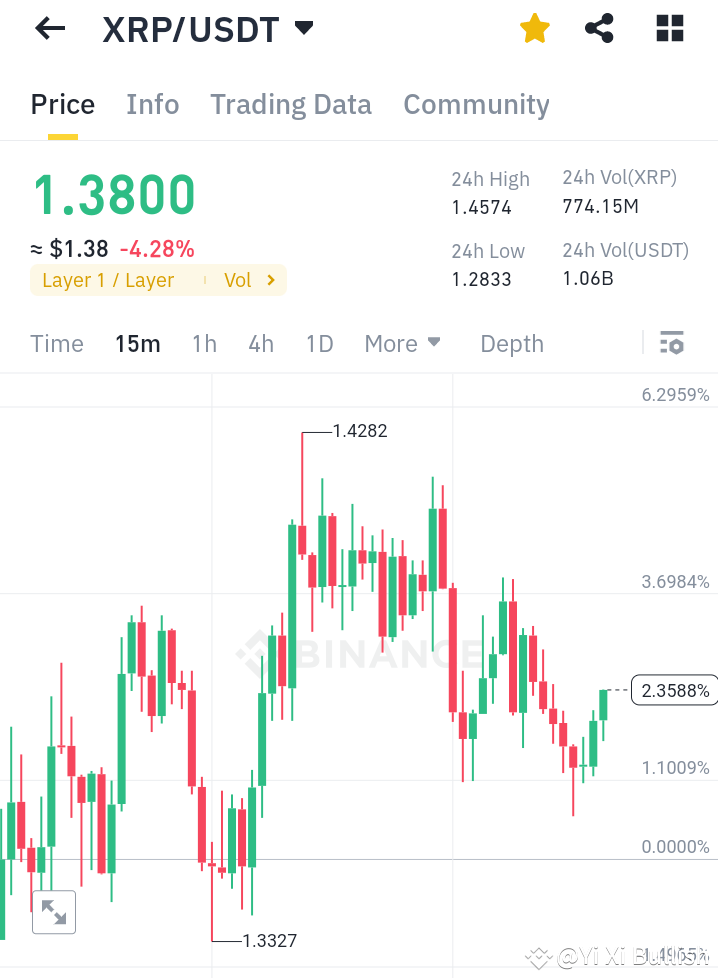Tap the back arrow to exit the chart
Screen dimensions: 718x979
click(x=48, y=28)
